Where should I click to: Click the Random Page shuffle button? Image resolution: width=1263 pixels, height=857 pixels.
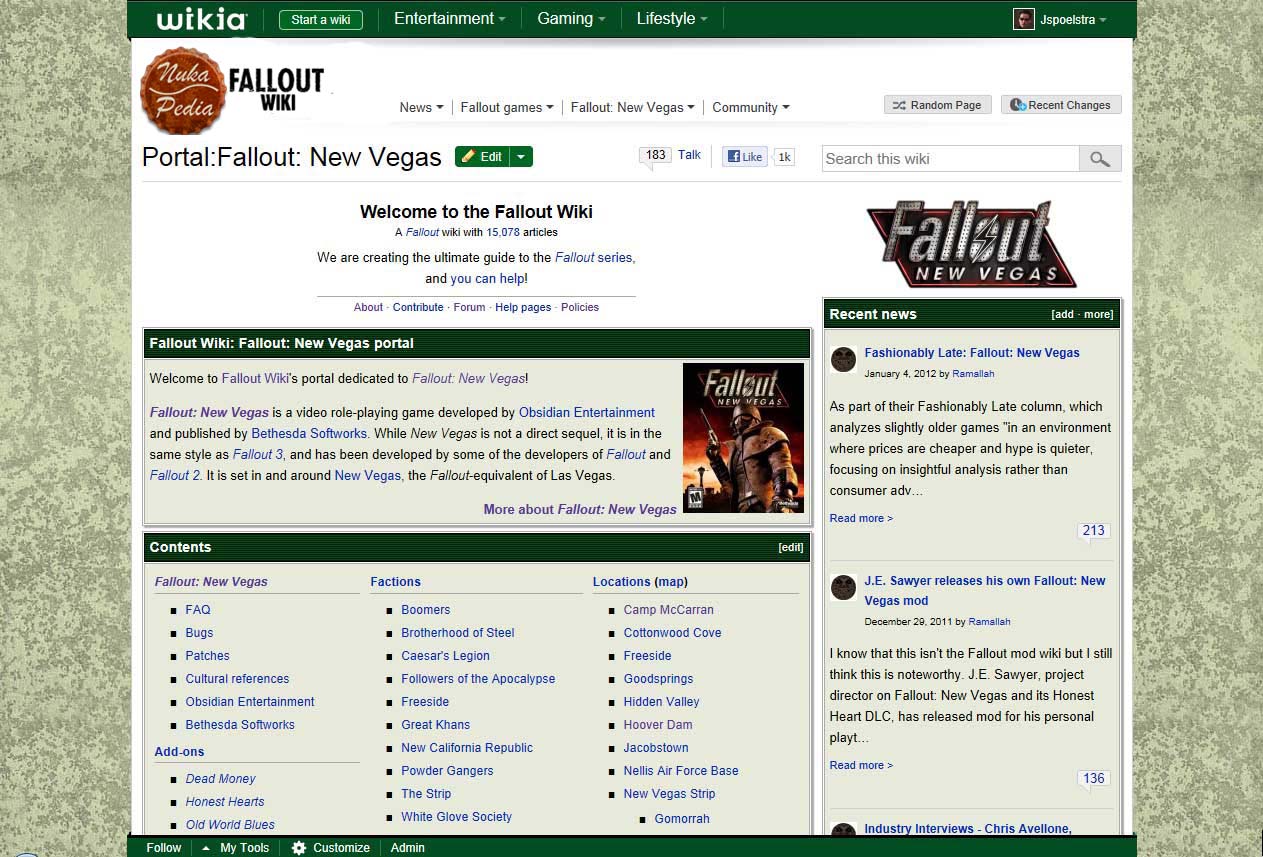[937, 105]
